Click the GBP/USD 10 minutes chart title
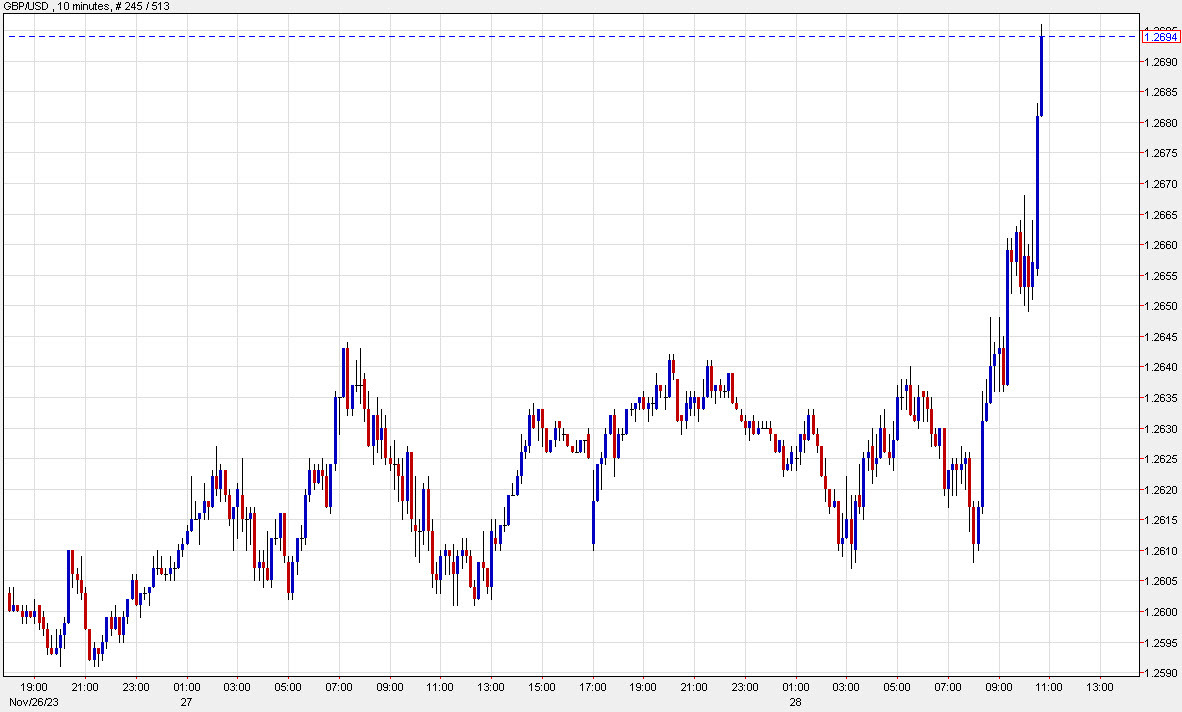This screenshot has height=712, width=1182. pyautogui.click(x=87, y=6)
